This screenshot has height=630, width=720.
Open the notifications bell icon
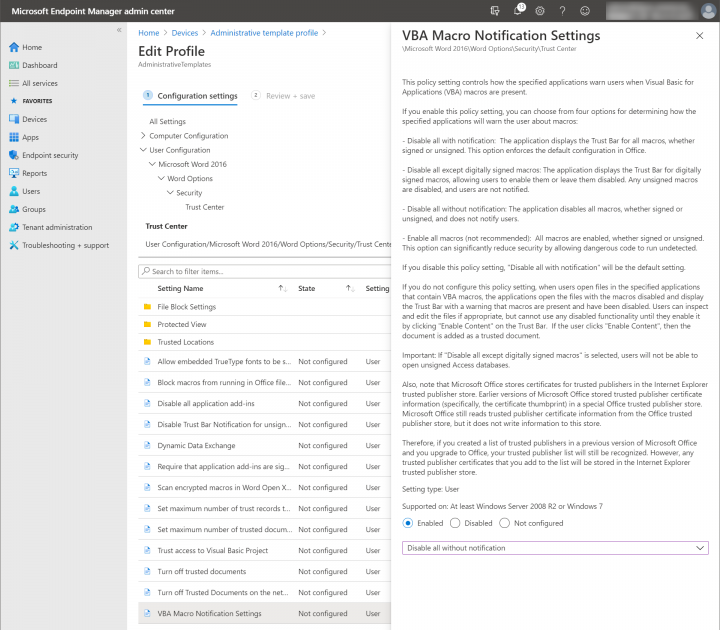point(518,11)
